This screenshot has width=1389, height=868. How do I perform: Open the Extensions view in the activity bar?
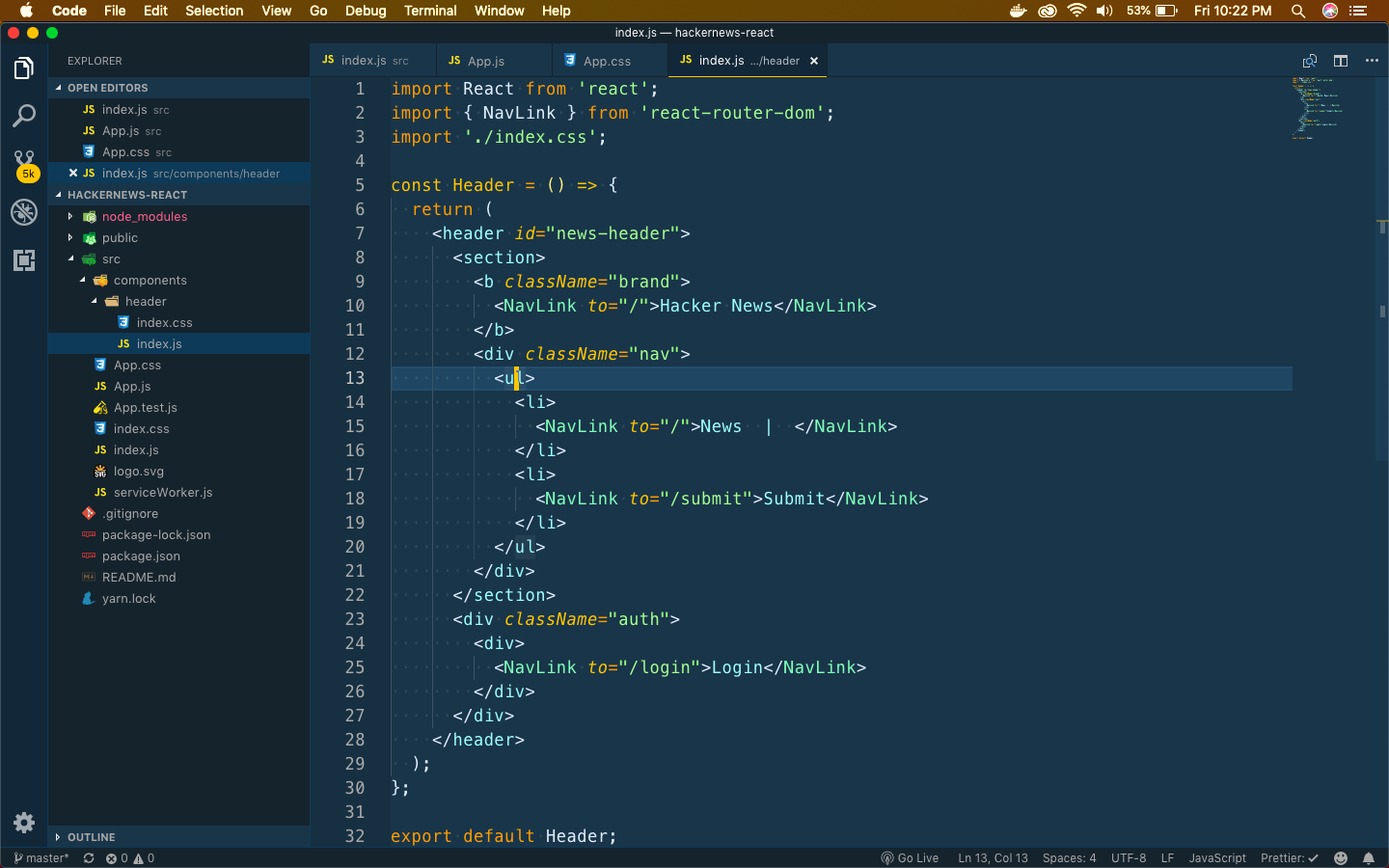(24, 260)
